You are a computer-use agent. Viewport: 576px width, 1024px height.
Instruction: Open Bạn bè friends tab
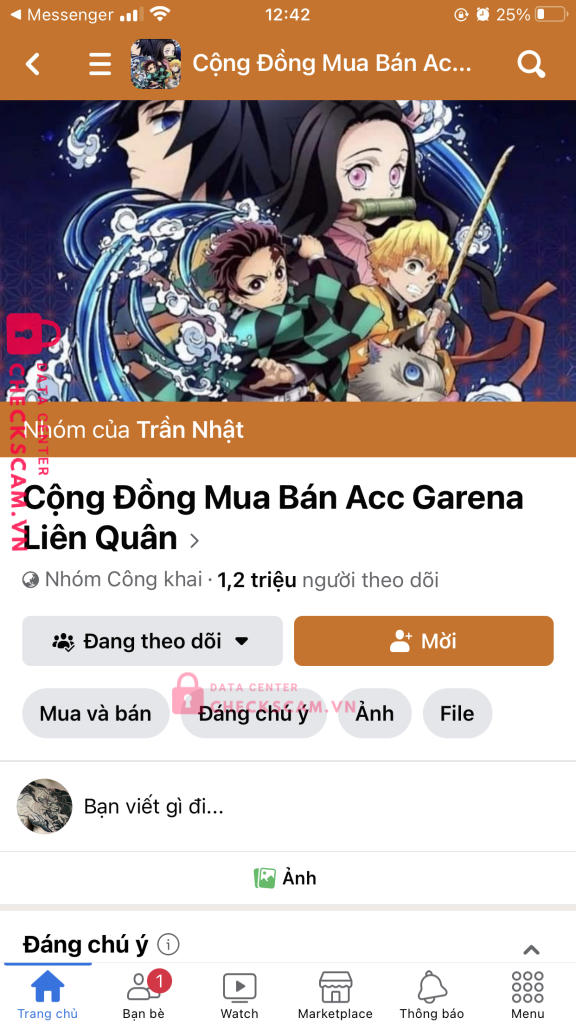pyautogui.click(x=144, y=987)
